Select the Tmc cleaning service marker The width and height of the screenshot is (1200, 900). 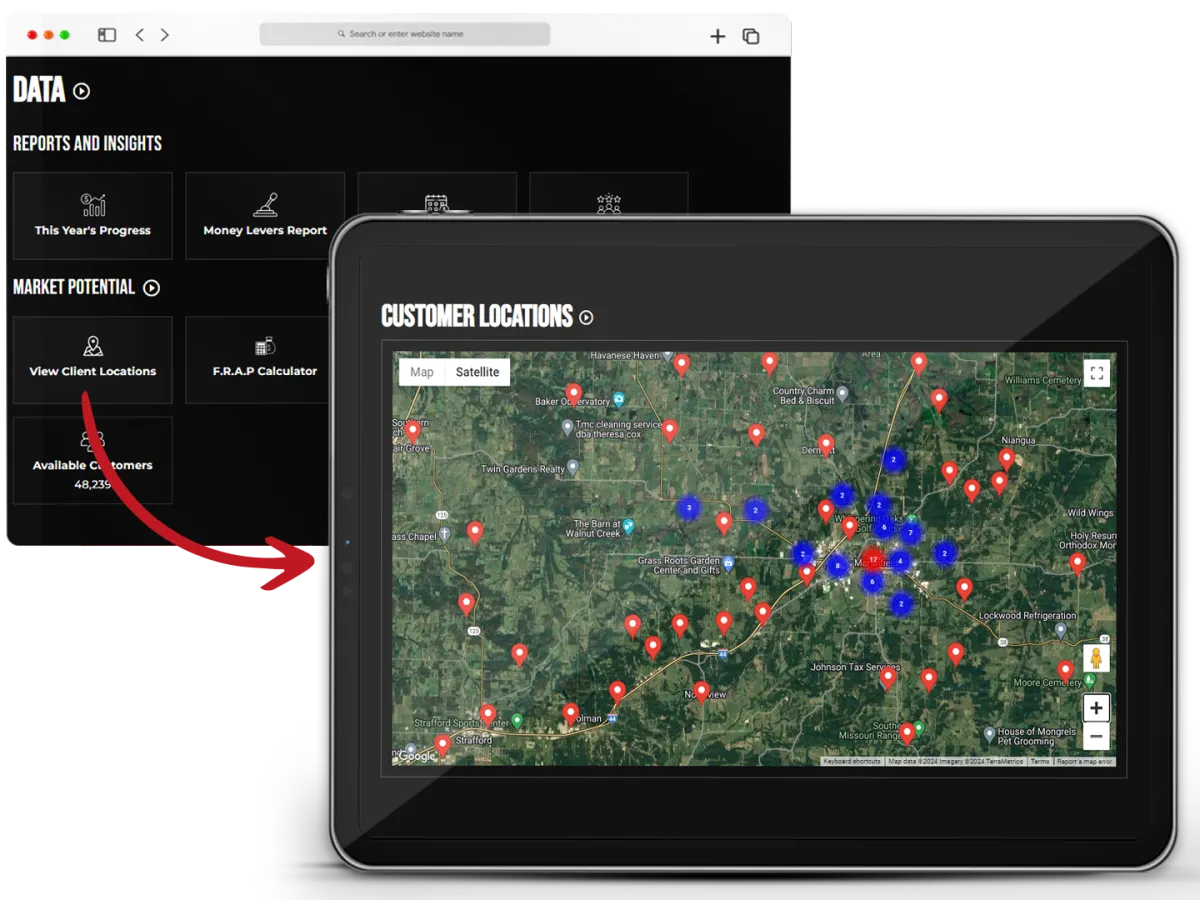click(x=567, y=428)
